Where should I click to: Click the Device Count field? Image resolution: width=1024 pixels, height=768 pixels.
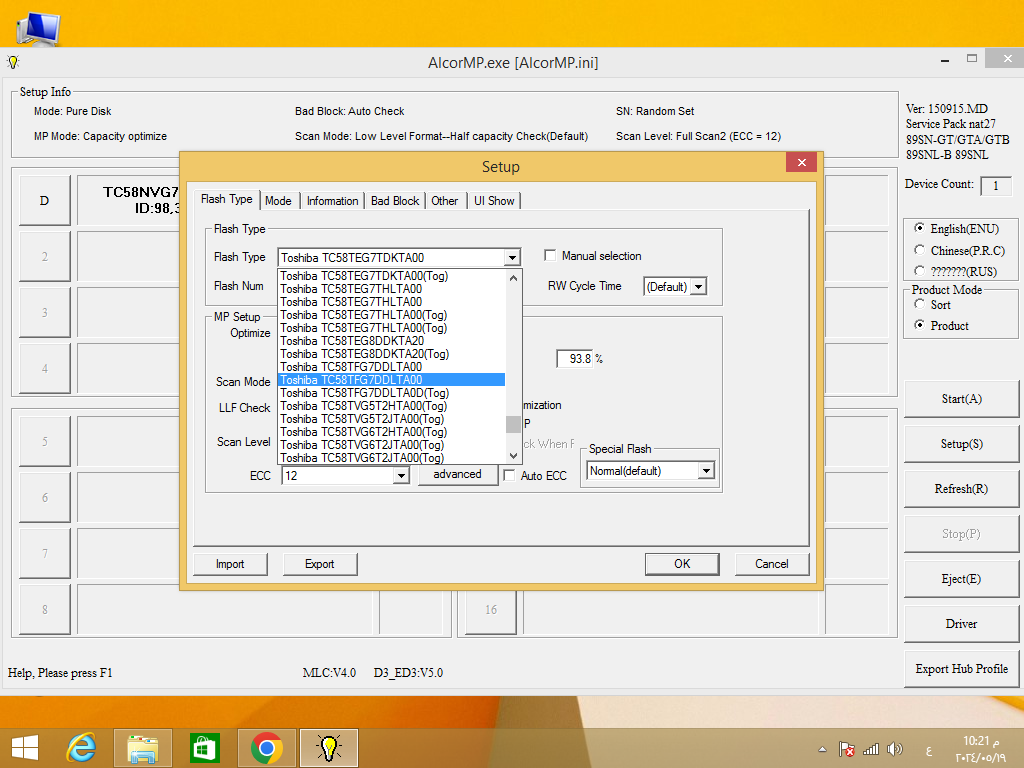[995, 185]
